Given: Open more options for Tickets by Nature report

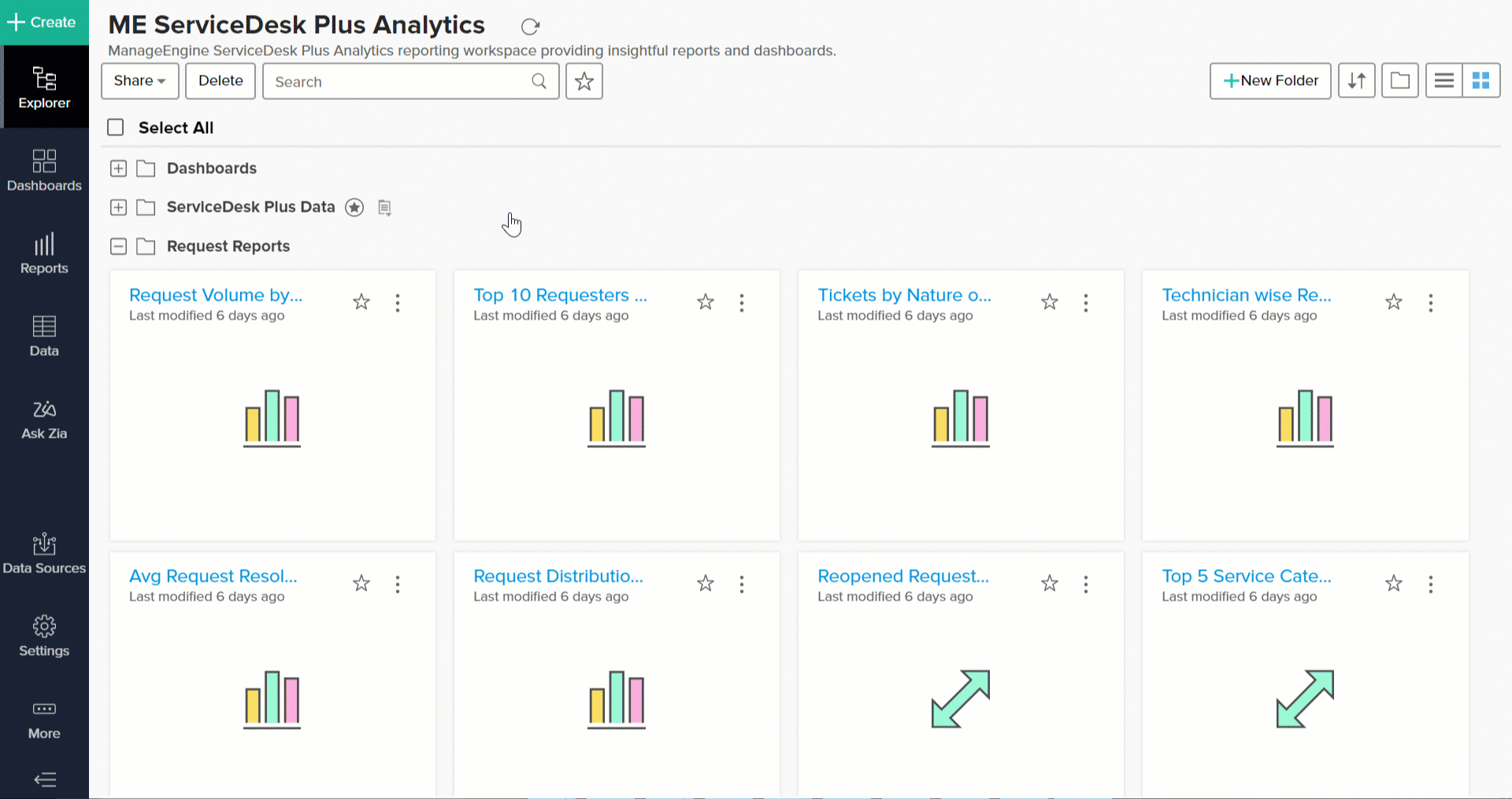Looking at the screenshot, I should (x=1086, y=303).
